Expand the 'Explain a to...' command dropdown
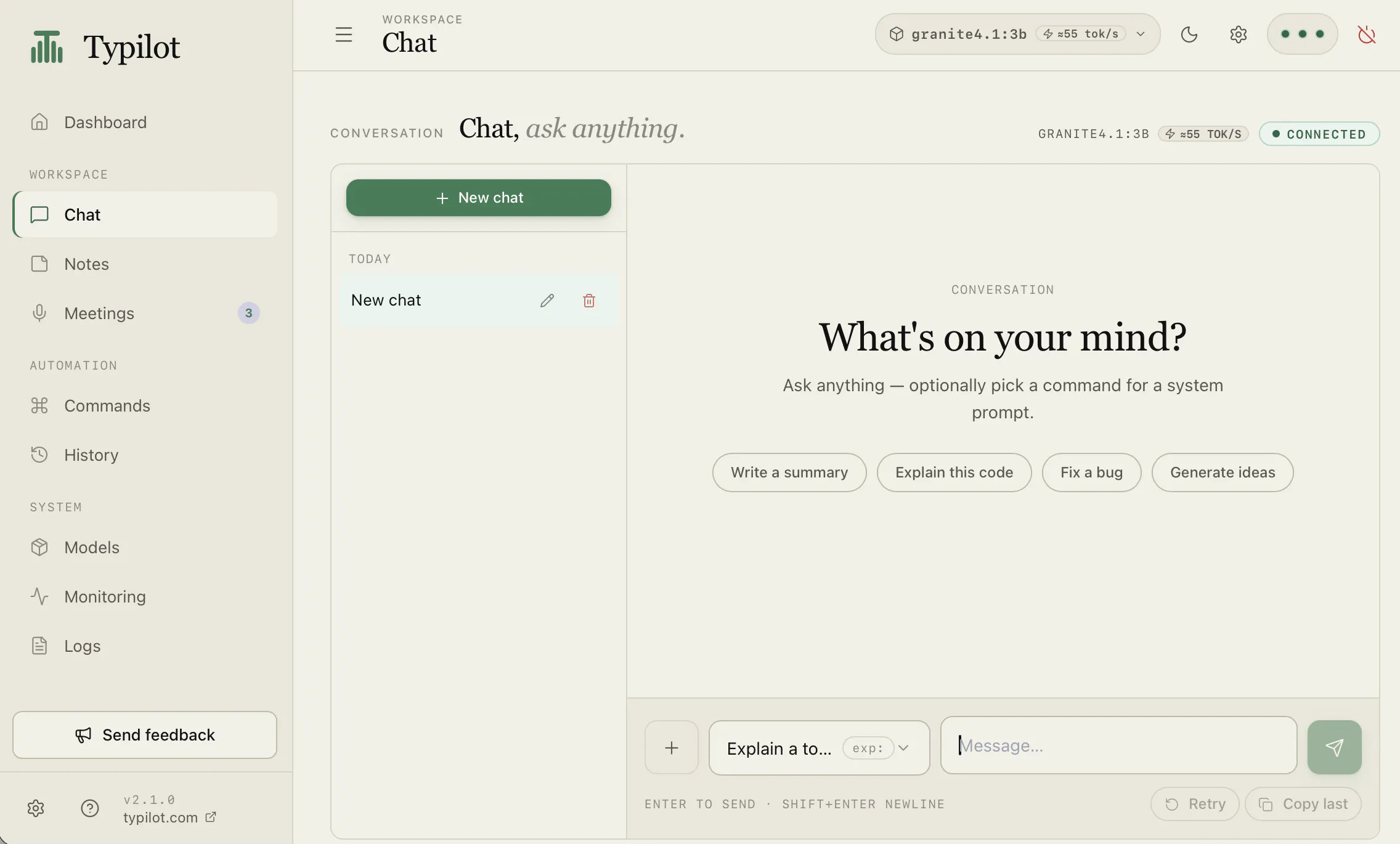This screenshot has height=844, width=1400. click(819, 748)
